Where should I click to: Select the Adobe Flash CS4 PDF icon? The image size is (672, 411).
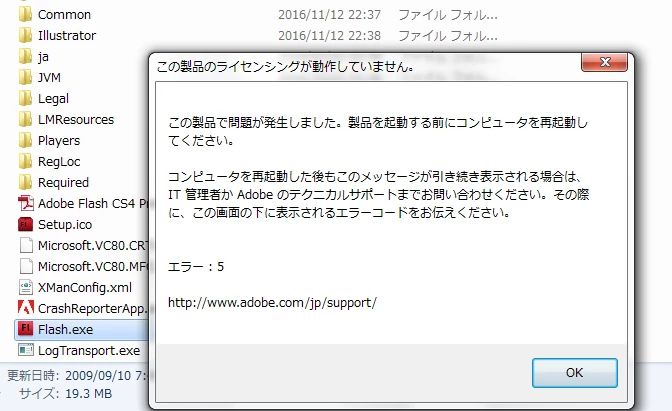coord(25,203)
